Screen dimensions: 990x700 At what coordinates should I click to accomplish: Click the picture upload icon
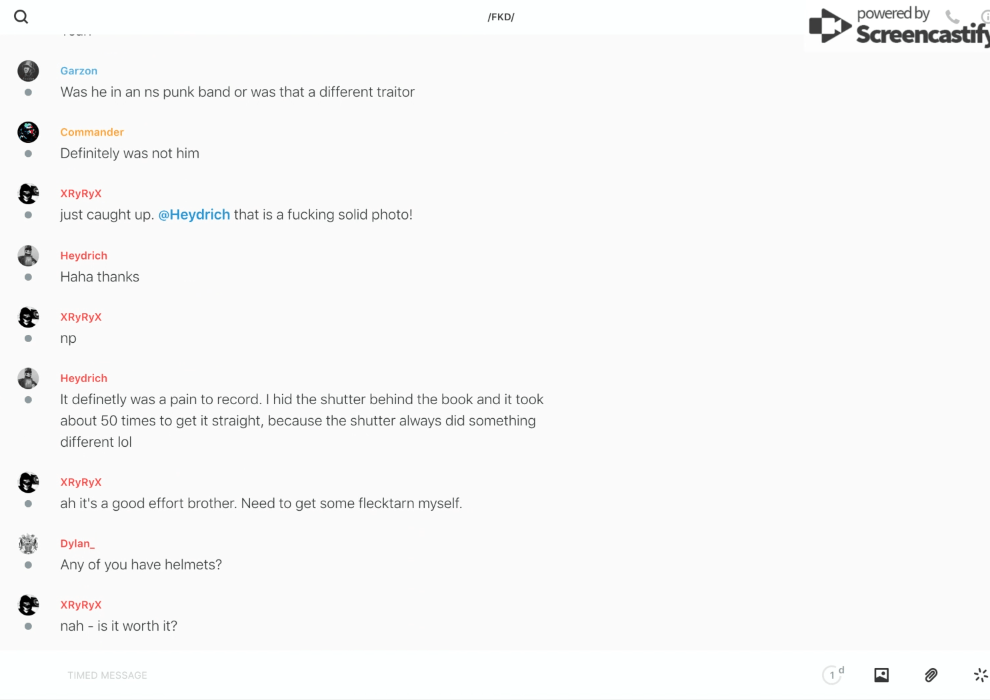pos(881,675)
